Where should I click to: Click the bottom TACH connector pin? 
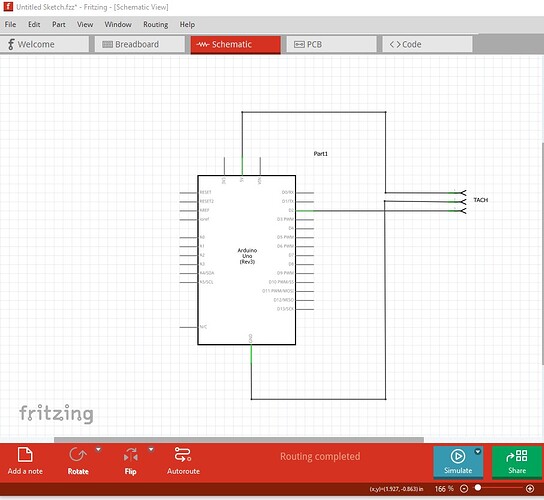tap(458, 211)
